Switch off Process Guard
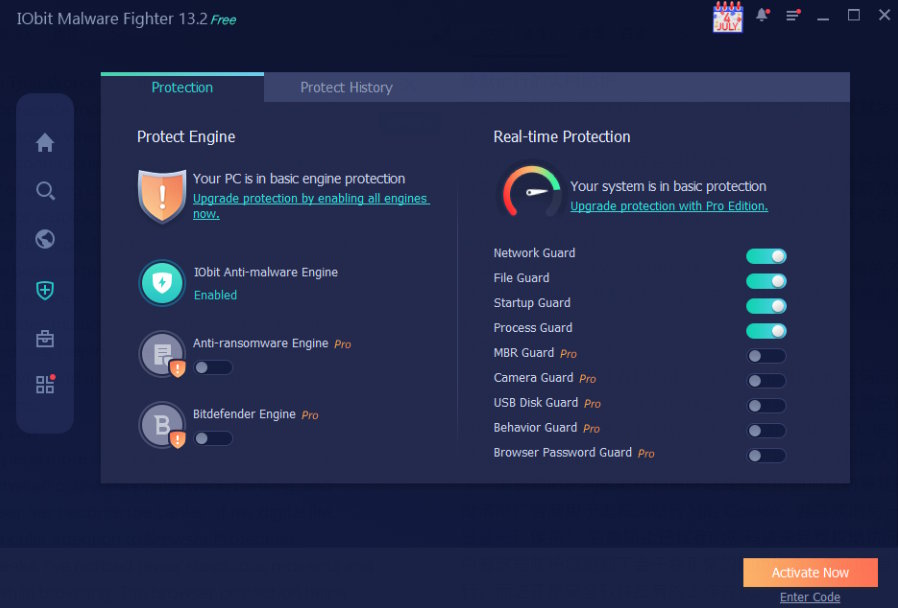The image size is (898, 608). 766,331
